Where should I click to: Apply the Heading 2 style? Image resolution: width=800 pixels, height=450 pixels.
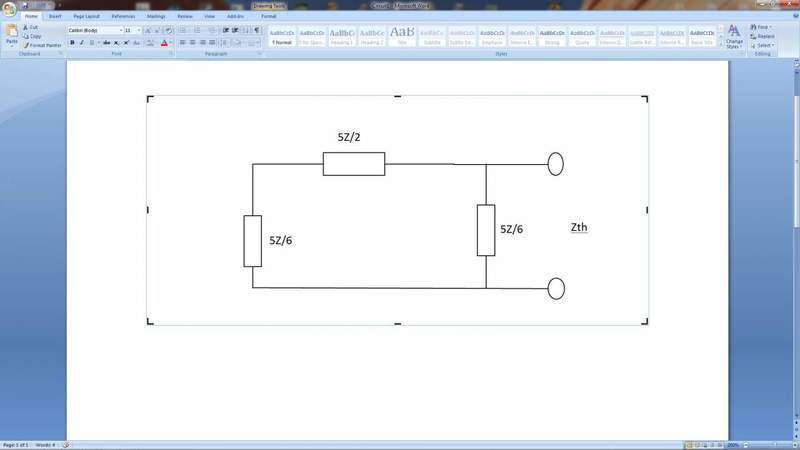point(371,36)
